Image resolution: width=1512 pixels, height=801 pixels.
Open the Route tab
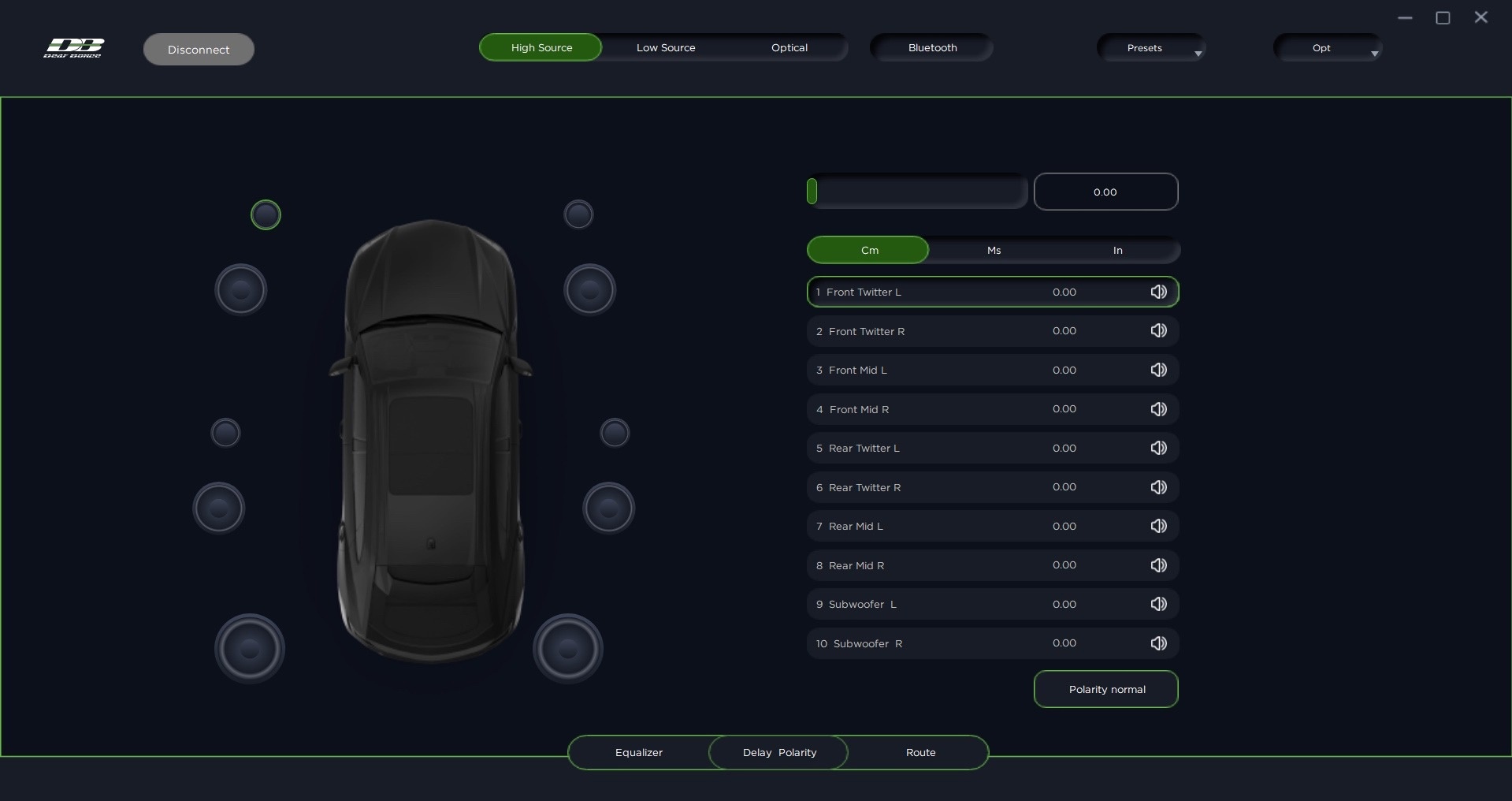(920, 752)
